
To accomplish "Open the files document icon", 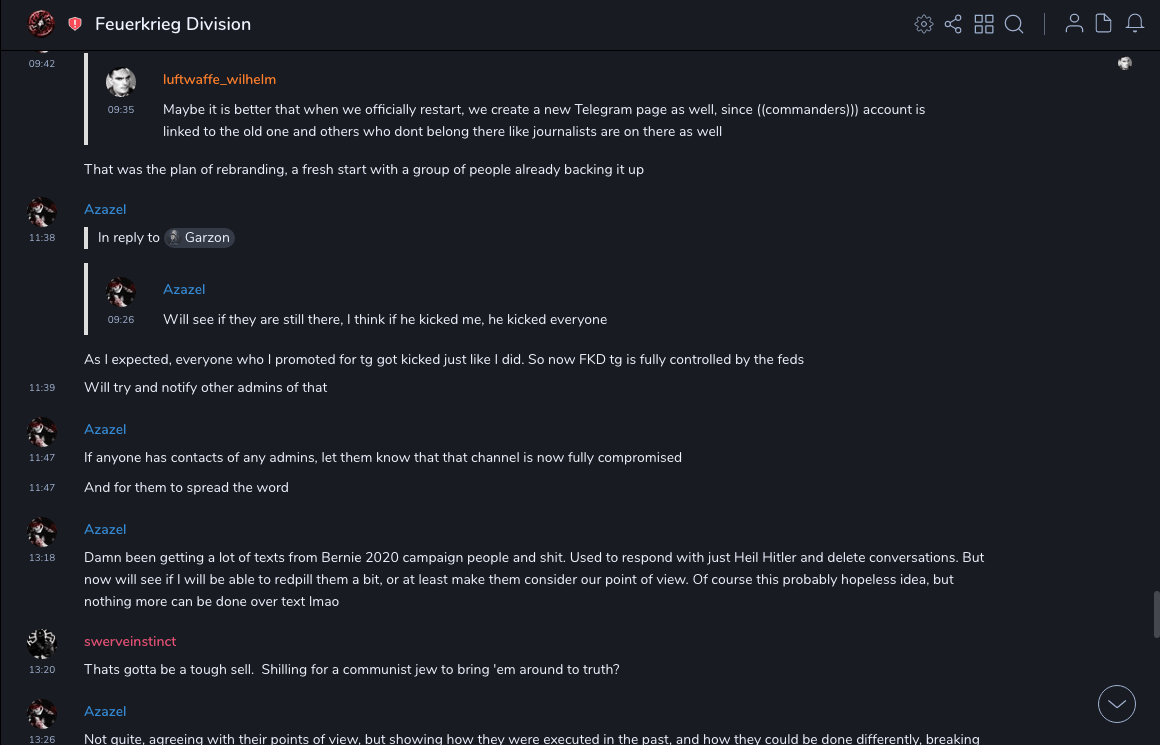I will click(x=1104, y=24).
